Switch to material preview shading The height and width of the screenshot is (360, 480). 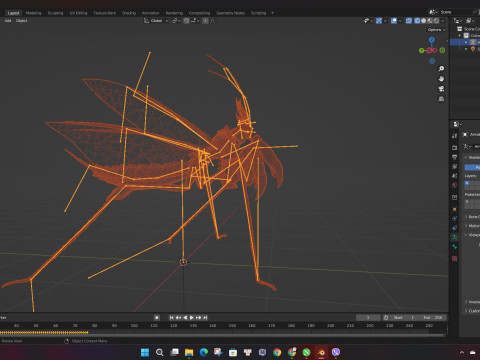pyautogui.click(x=430, y=21)
